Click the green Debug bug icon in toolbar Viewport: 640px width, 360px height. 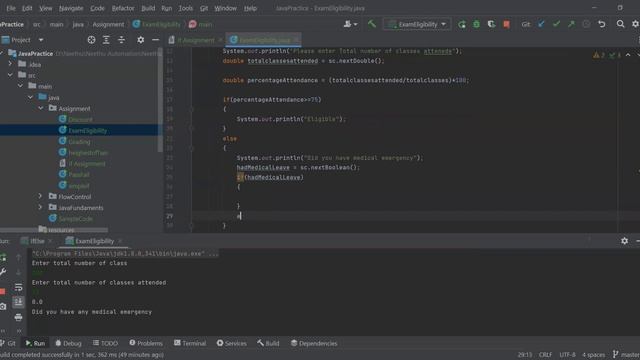476,24
